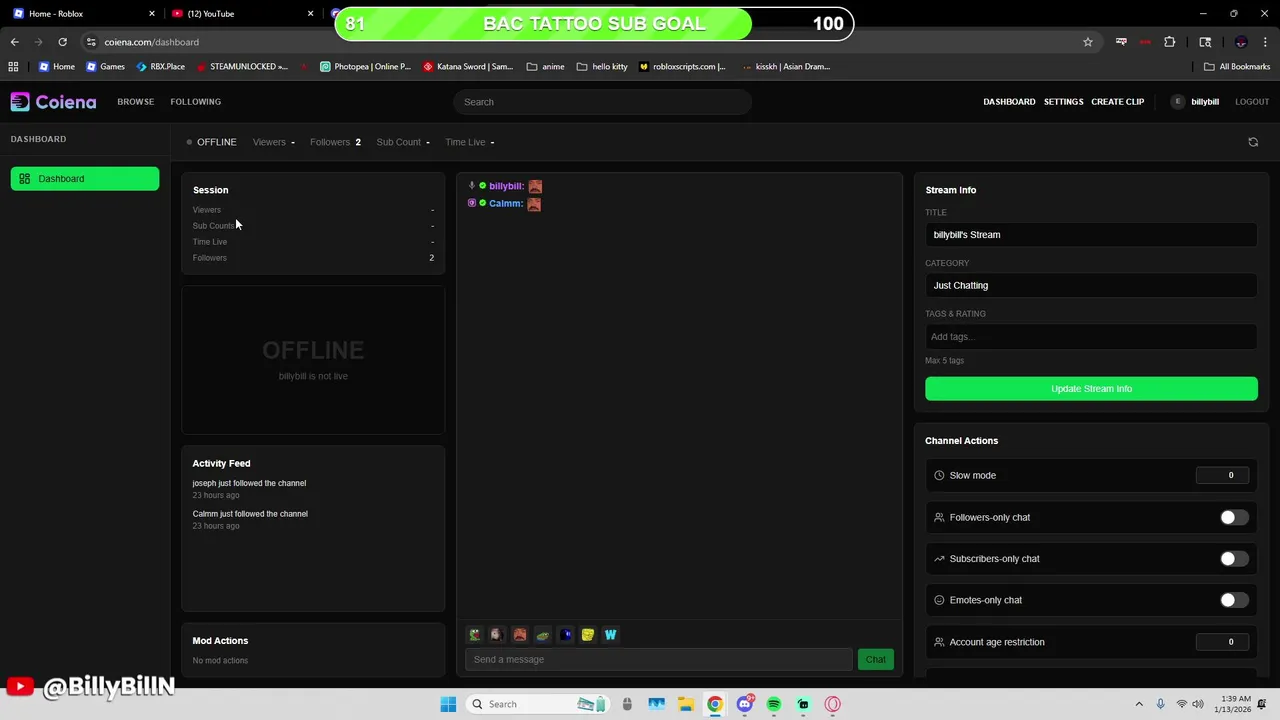Click the Slow mode number field

click(1222, 476)
